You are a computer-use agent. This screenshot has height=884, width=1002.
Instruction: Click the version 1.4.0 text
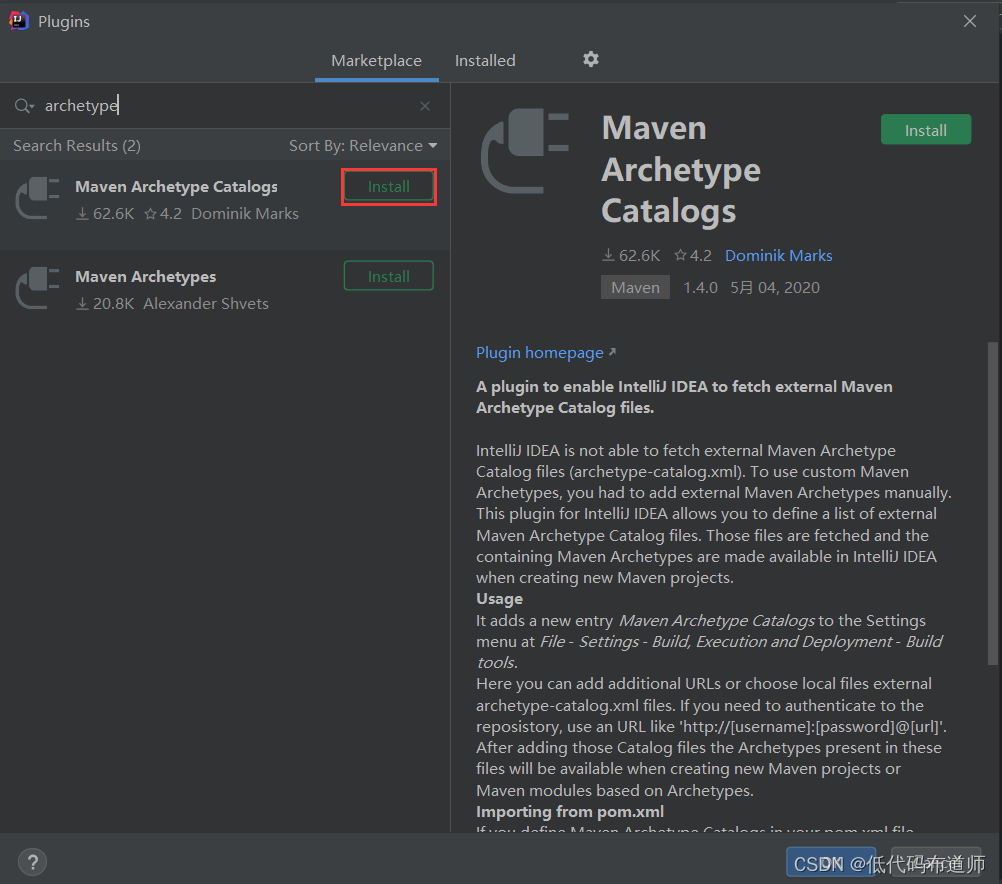pos(700,288)
